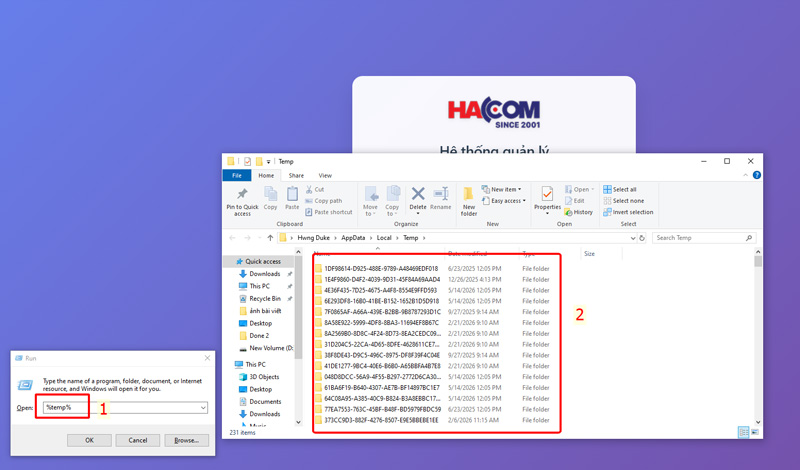Switch to the View tab
800x470 pixels.
[x=325, y=175]
